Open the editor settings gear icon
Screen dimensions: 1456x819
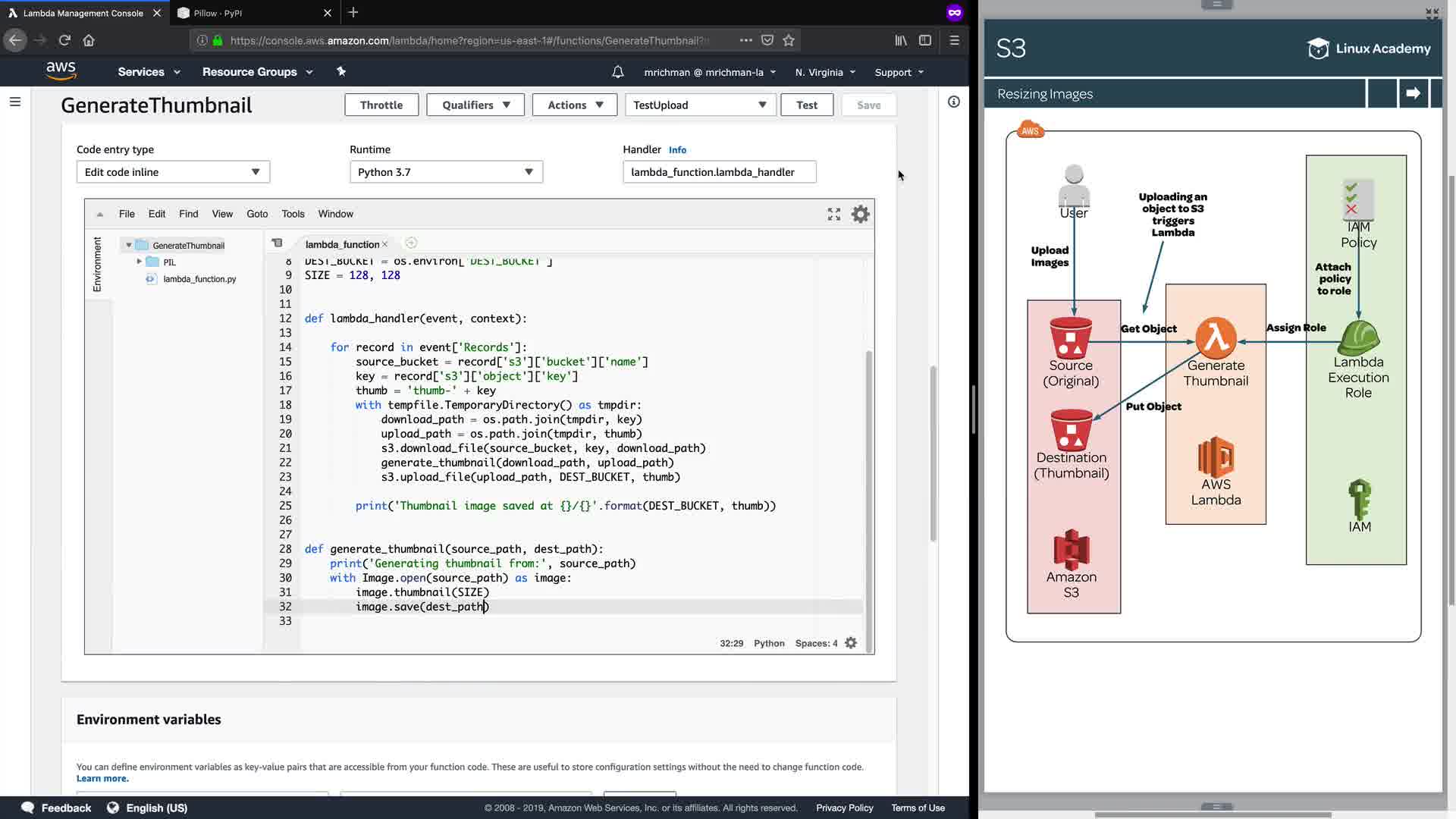click(x=860, y=215)
